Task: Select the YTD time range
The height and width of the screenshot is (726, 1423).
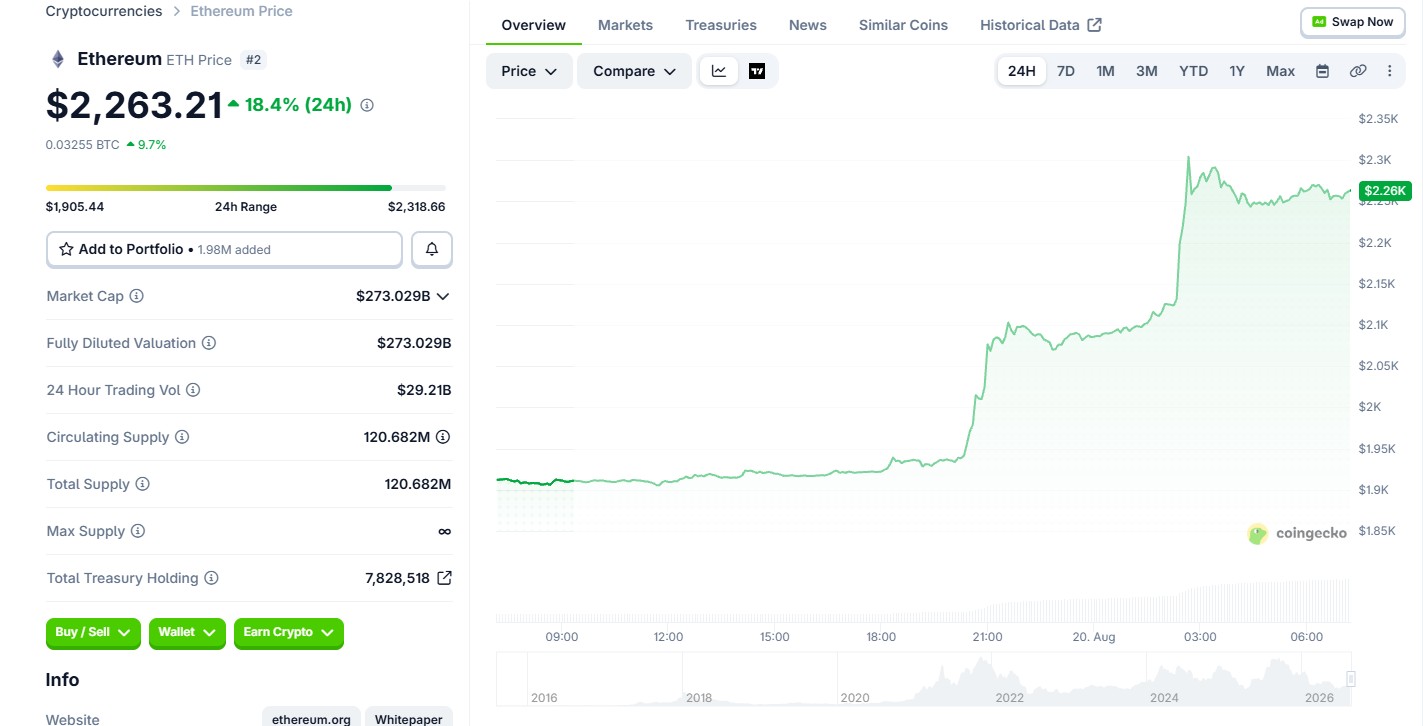Action: click(1194, 71)
